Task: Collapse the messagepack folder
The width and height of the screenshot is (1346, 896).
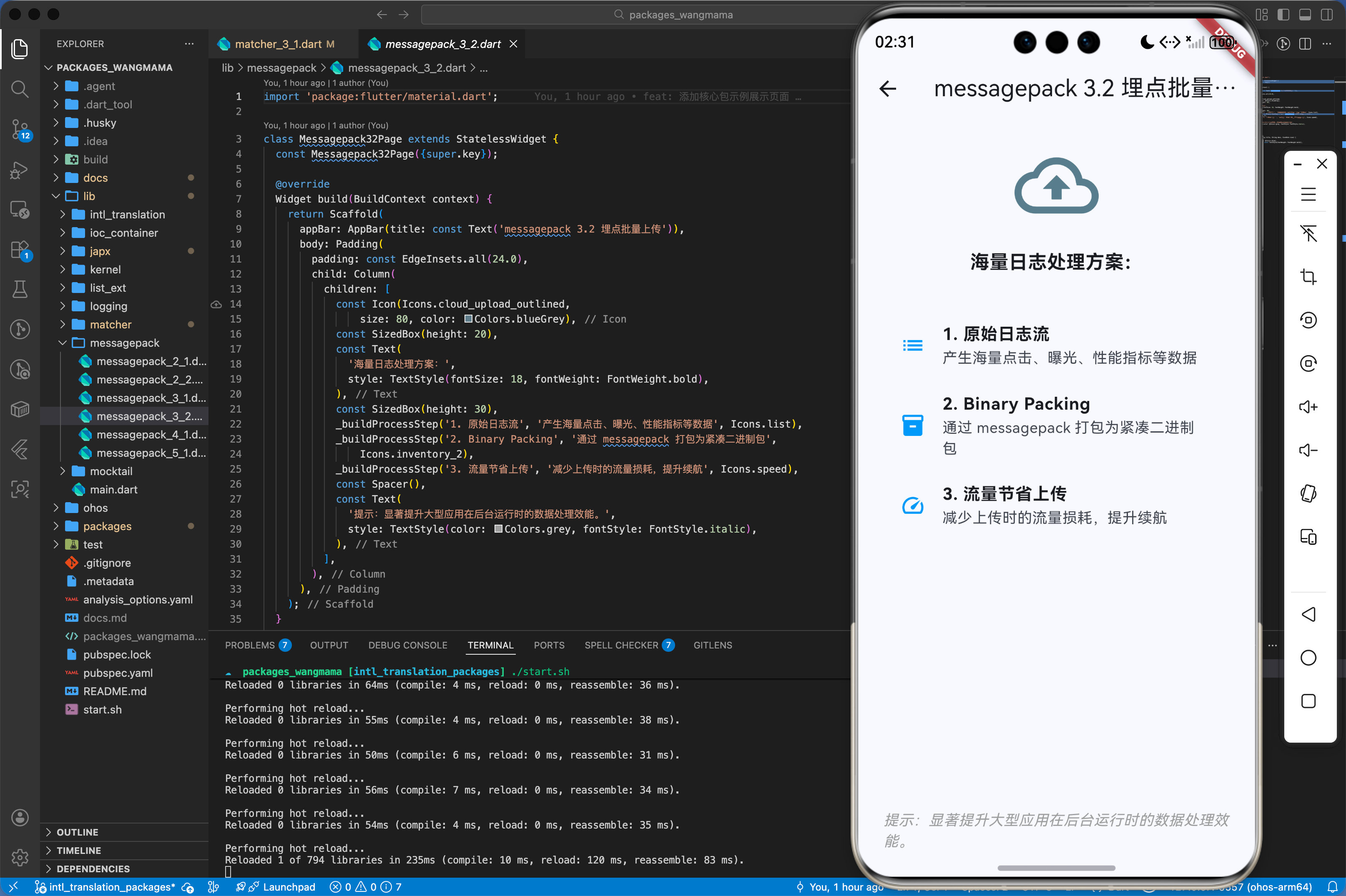Action: [x=124, y=343]
